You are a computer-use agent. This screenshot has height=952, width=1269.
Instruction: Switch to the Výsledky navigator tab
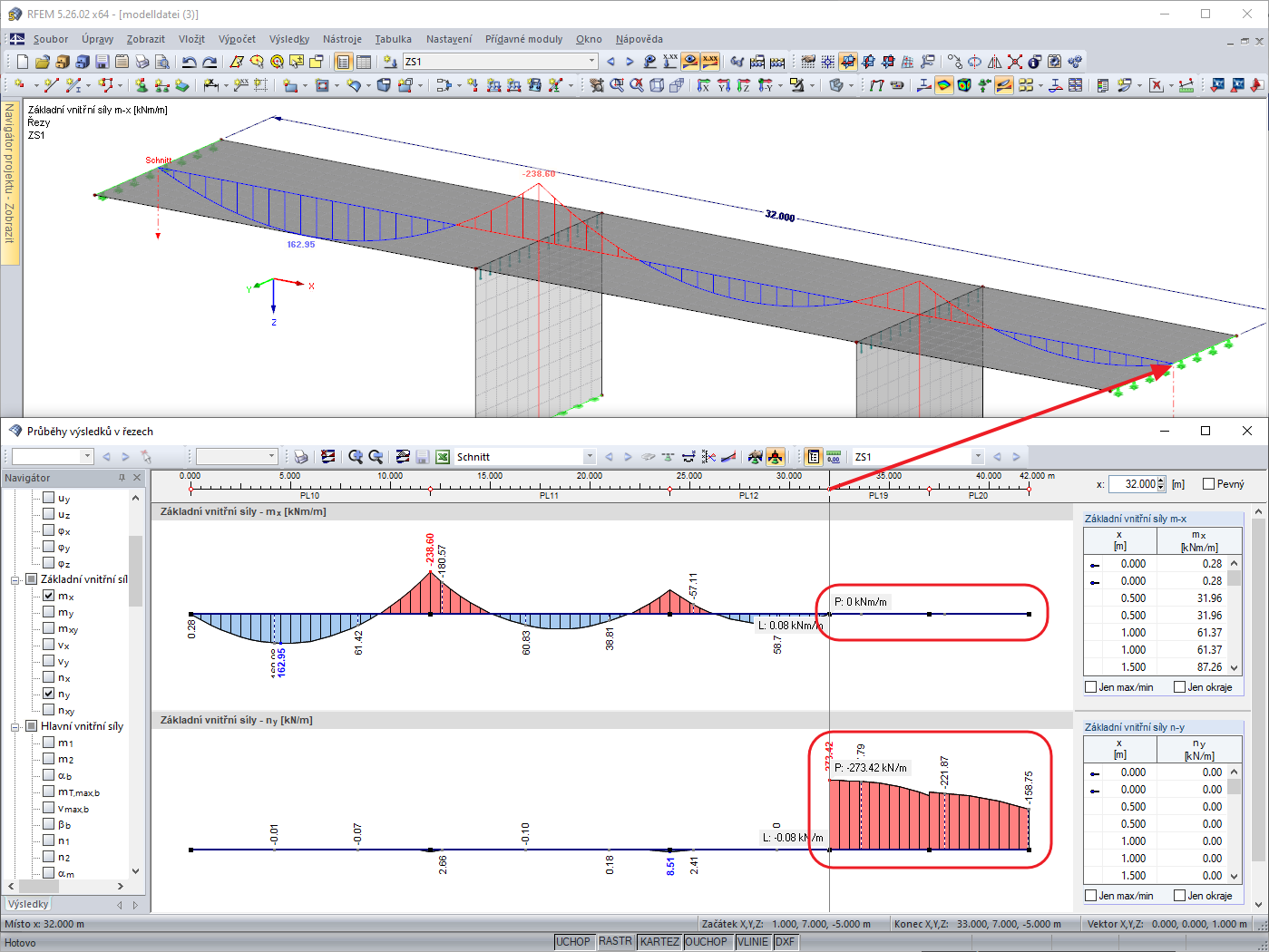(x=29, y=904)
